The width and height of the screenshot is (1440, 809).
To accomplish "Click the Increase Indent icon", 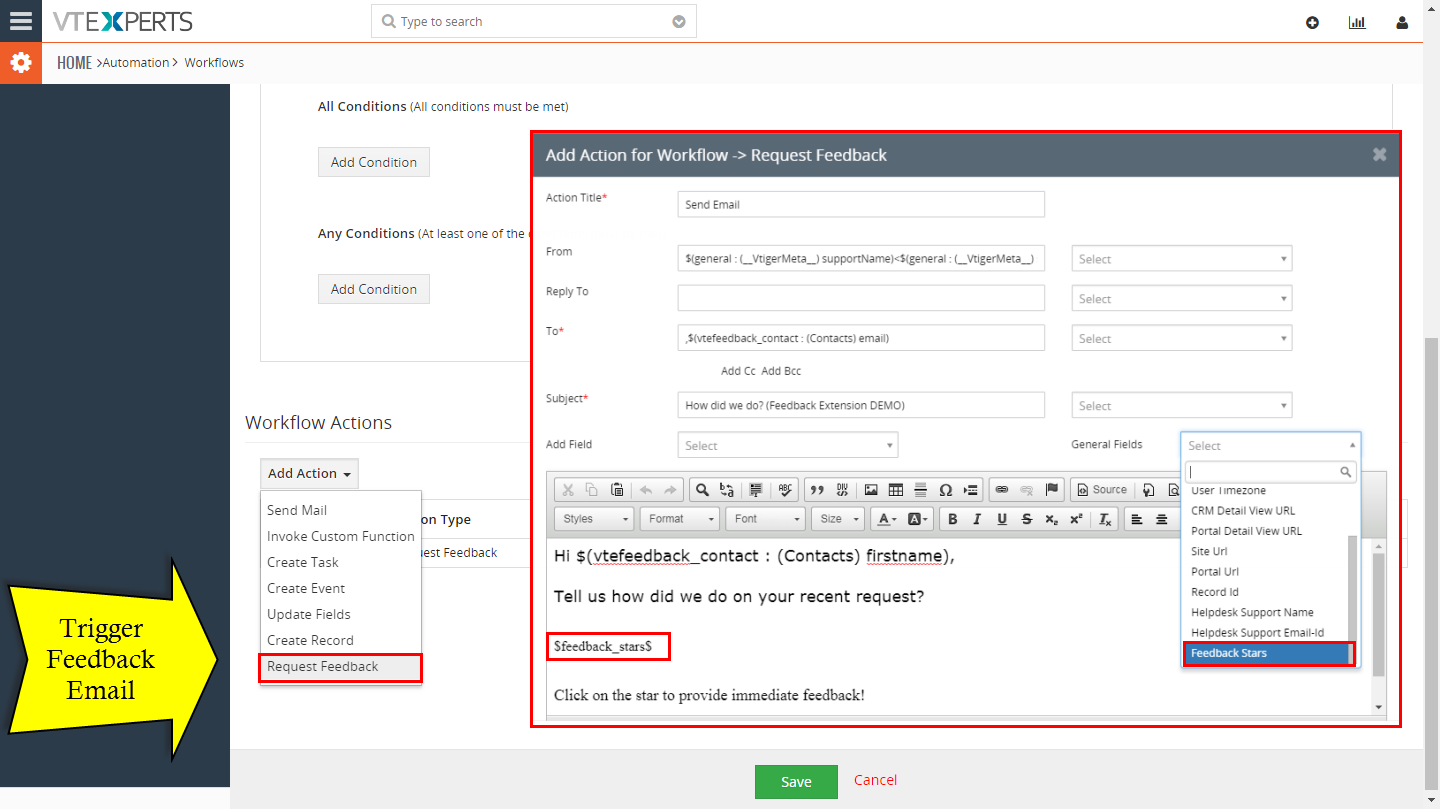I will pos(970,490).
